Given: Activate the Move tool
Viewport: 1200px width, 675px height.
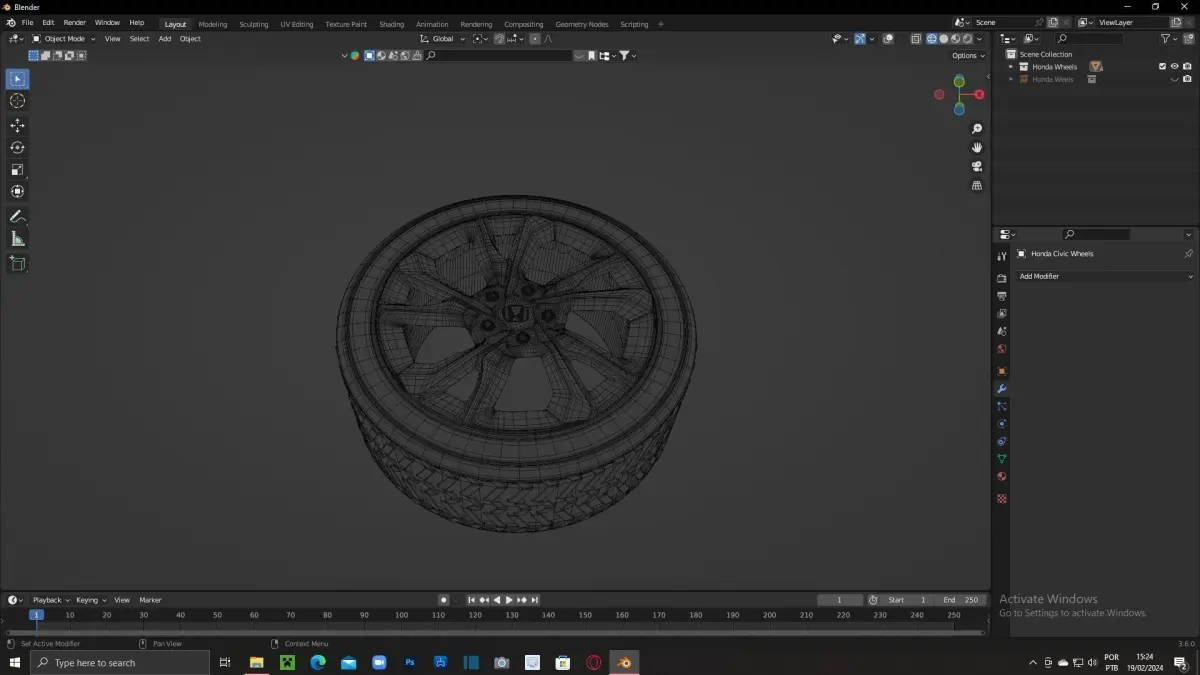Looking at the screenshot, I should click(x=17, y=125).
